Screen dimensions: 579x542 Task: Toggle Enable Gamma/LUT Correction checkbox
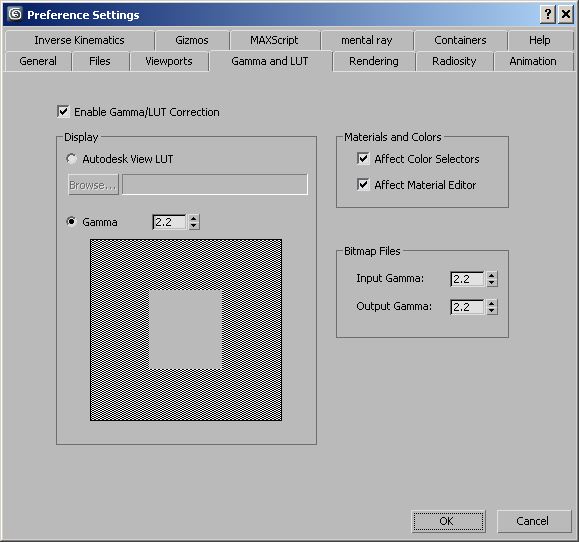point(64,112)
